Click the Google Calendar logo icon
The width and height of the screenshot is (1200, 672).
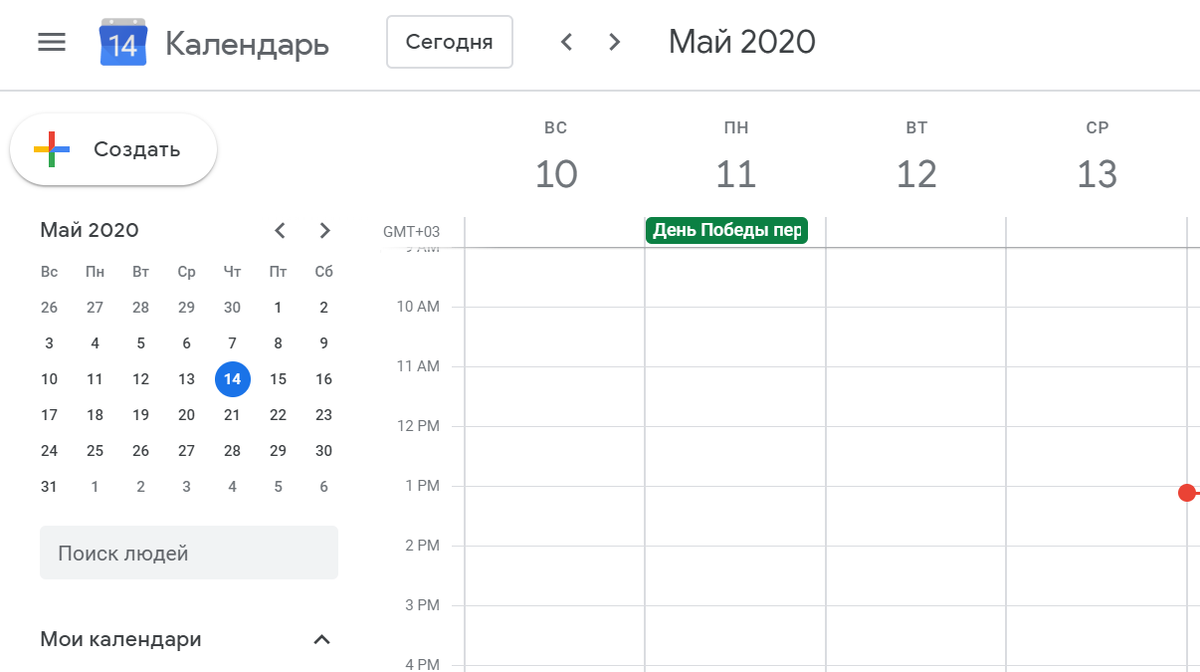[x=123, y=42]
